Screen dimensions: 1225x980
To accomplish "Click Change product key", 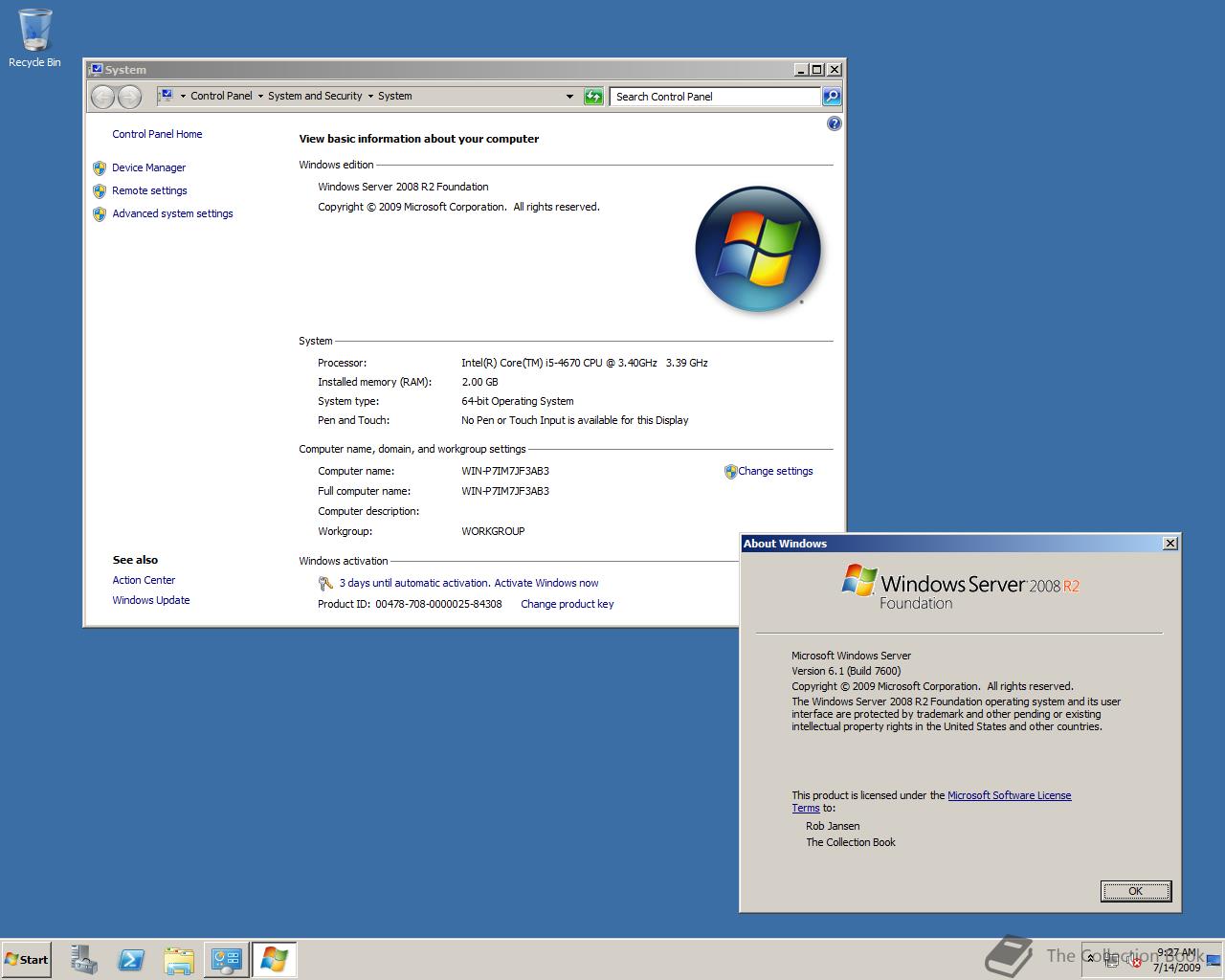I will pyautogui.click(x=567, y=604).
